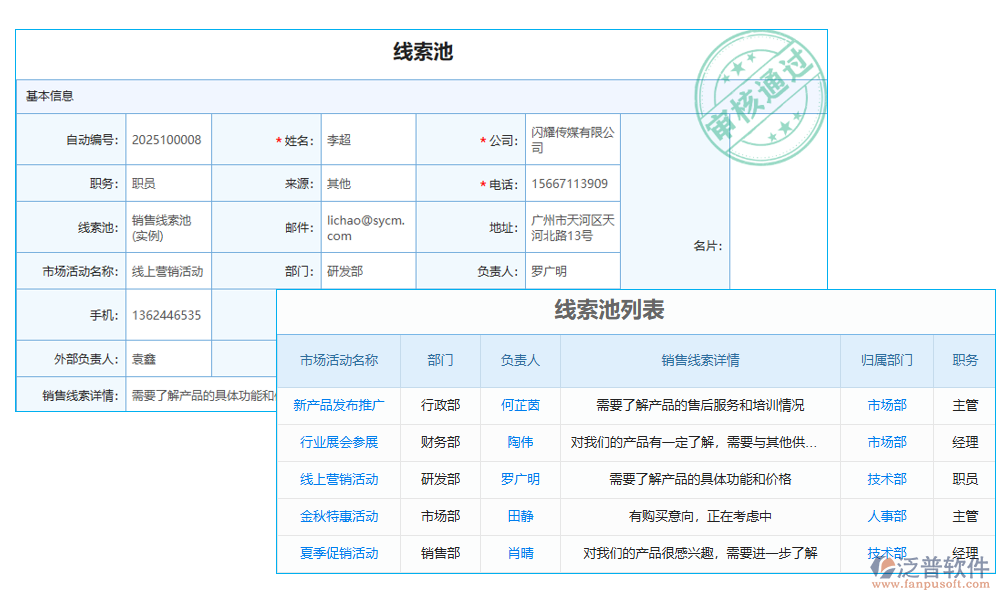Open the 金秋特惠活动 activity link
Viewport: 1000px width, 600px height.
pyautogui.click(x=339, y=516)
